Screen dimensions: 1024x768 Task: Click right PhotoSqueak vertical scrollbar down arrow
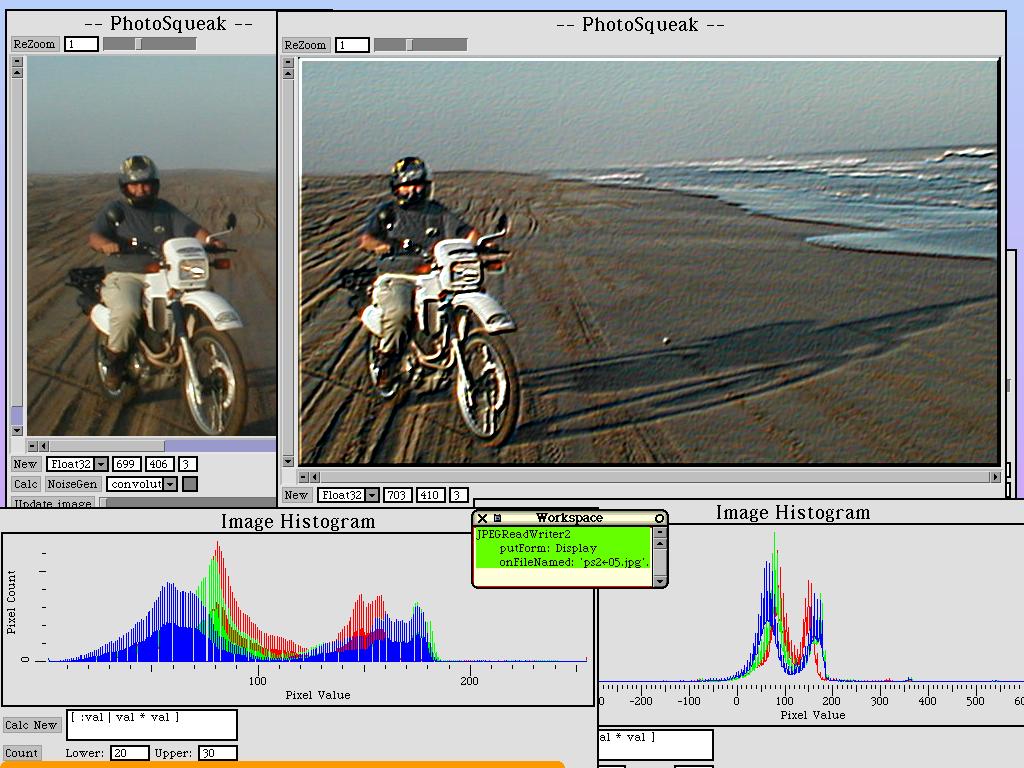pyautogui.click(x=288, y=461)
